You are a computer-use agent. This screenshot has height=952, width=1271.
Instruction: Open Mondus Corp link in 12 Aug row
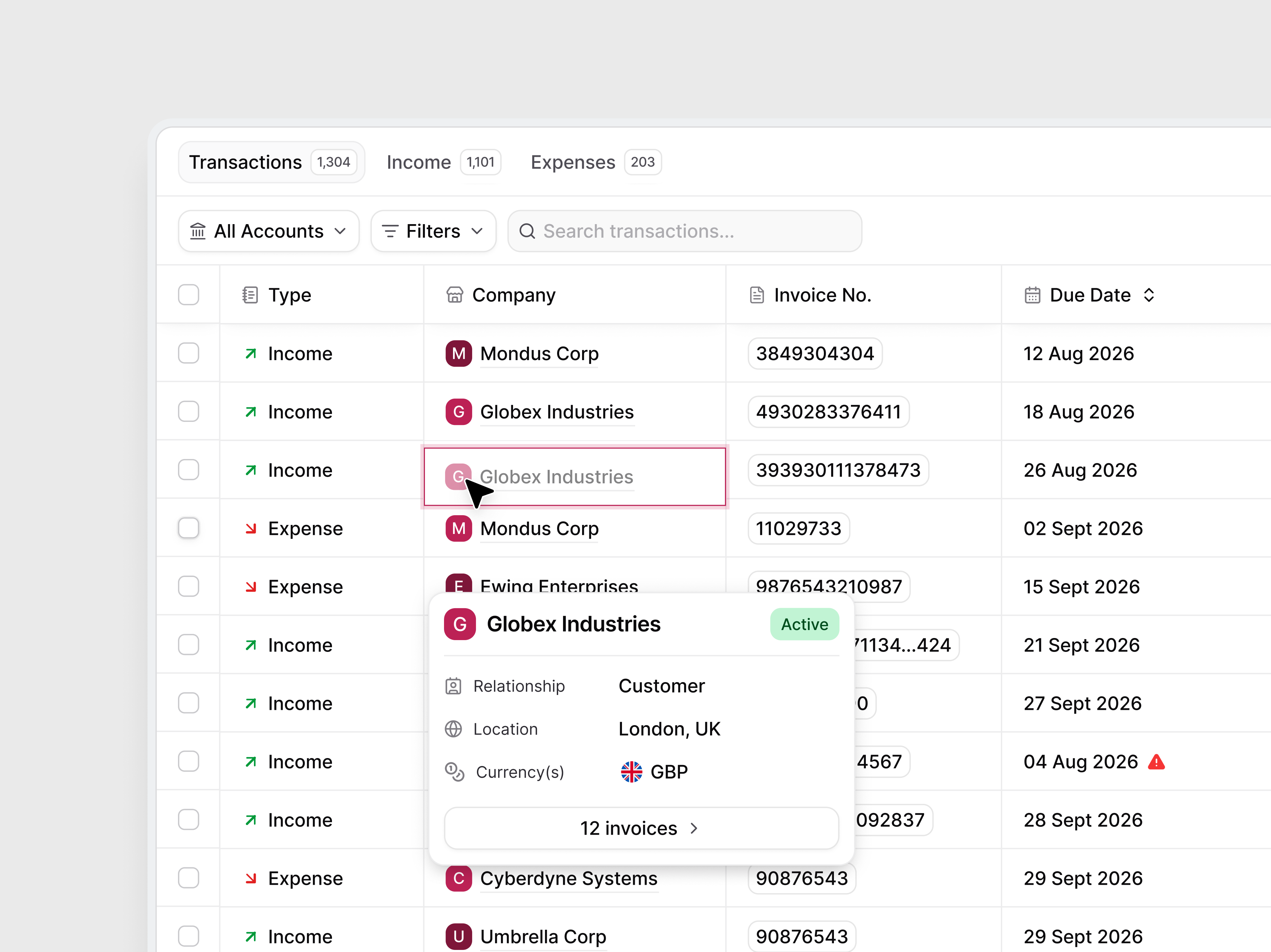(x=539, y=353)
